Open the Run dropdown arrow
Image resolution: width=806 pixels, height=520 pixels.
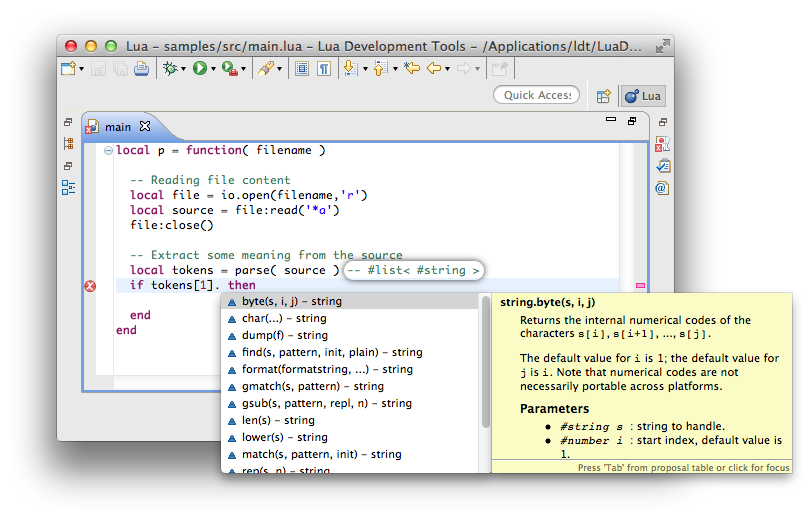click(213, 69)
